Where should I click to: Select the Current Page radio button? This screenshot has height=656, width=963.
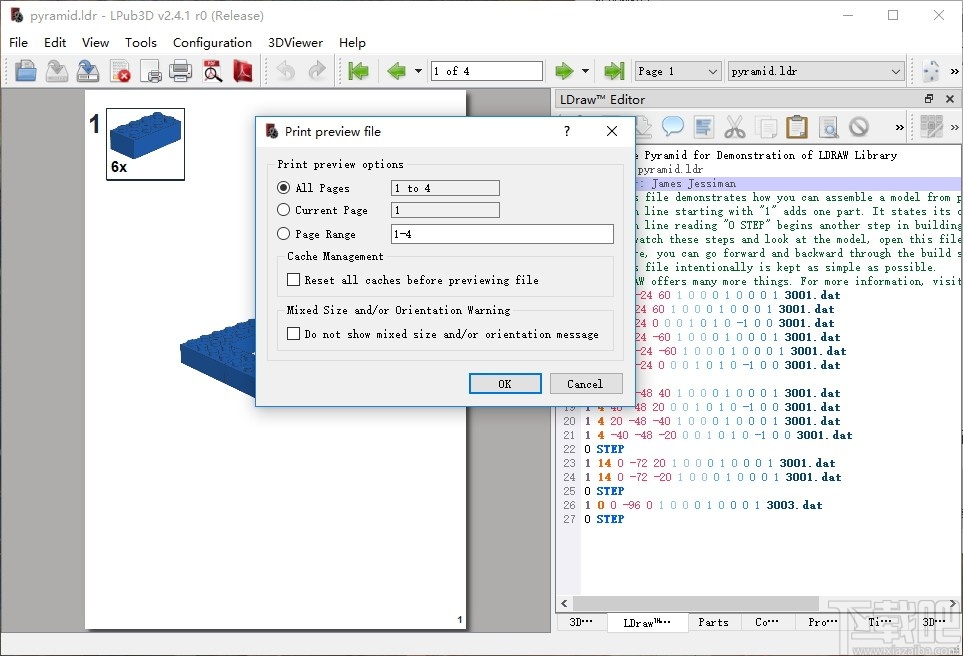[x=284, y=210]
